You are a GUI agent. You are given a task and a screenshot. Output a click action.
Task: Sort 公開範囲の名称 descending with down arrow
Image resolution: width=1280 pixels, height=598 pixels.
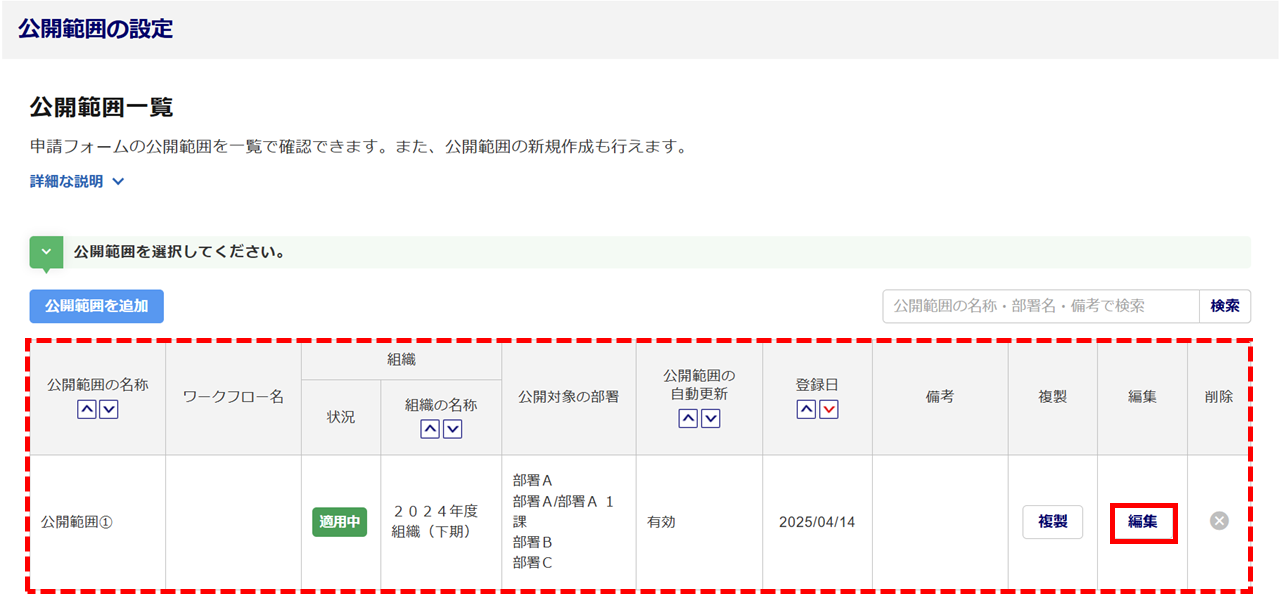click(109, 410)
